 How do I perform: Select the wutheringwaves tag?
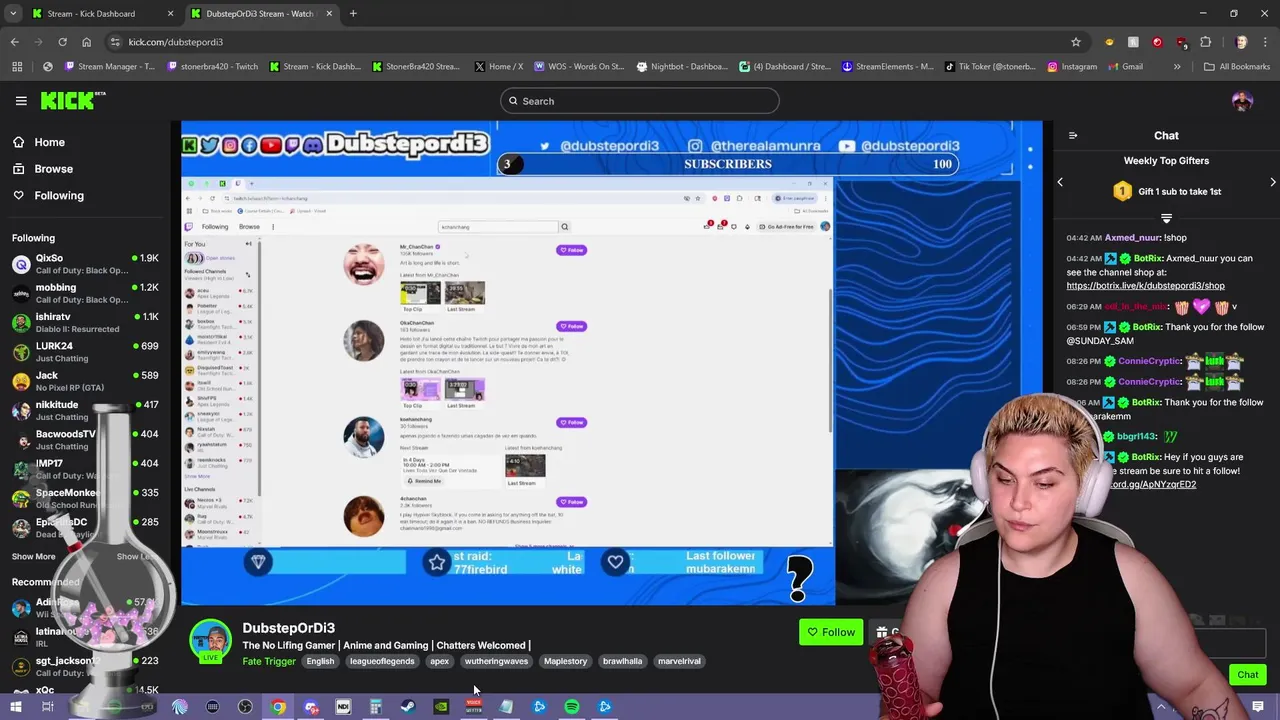point(496,661)
